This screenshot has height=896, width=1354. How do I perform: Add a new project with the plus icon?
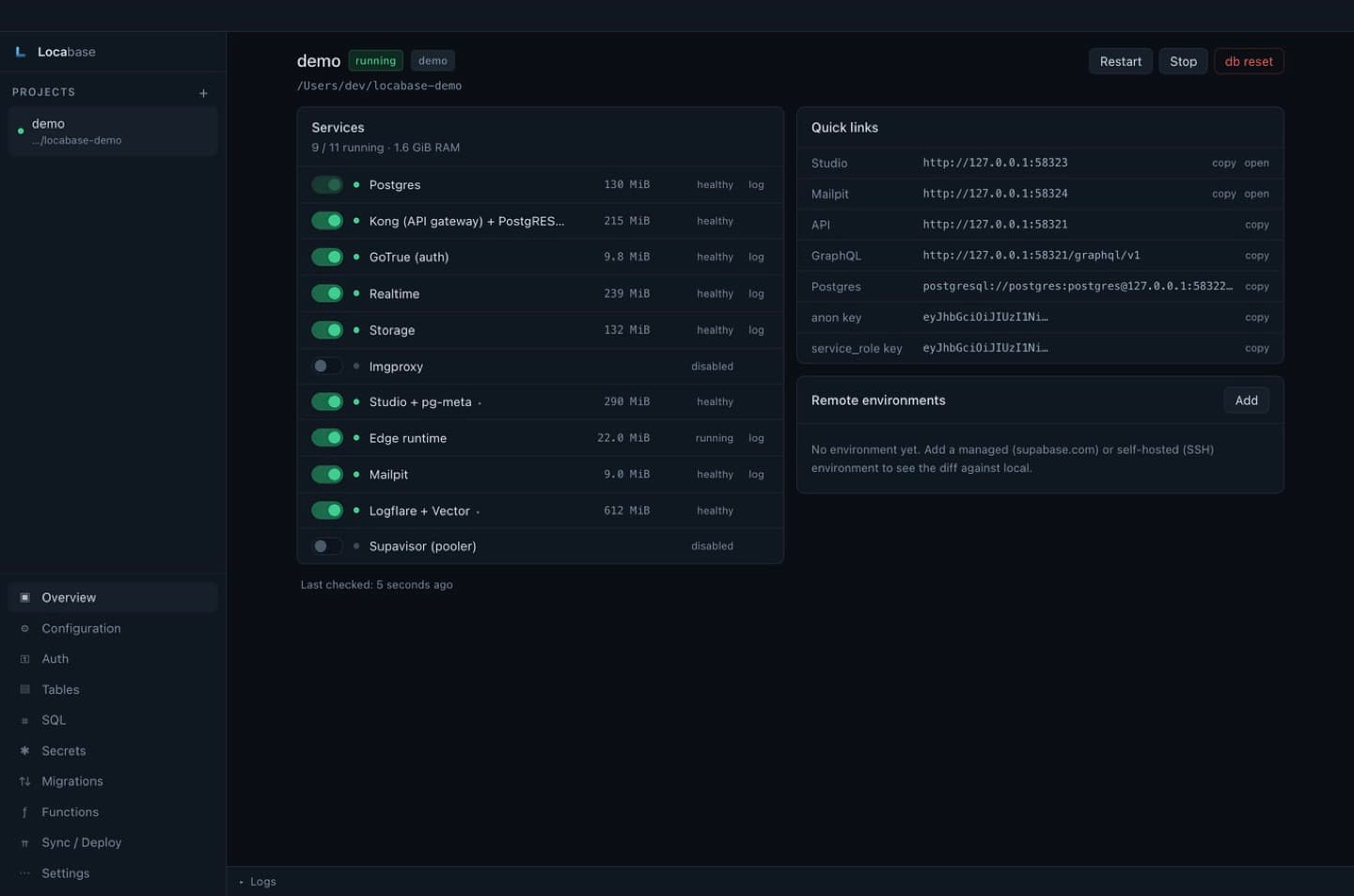203,93
